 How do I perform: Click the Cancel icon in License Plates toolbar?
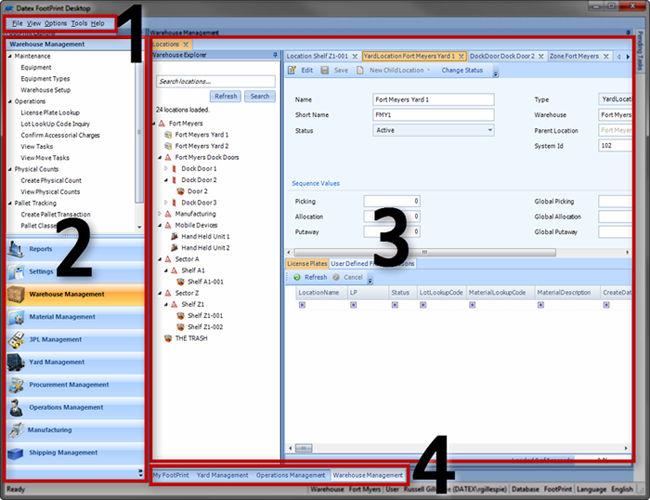click(336, 277)
